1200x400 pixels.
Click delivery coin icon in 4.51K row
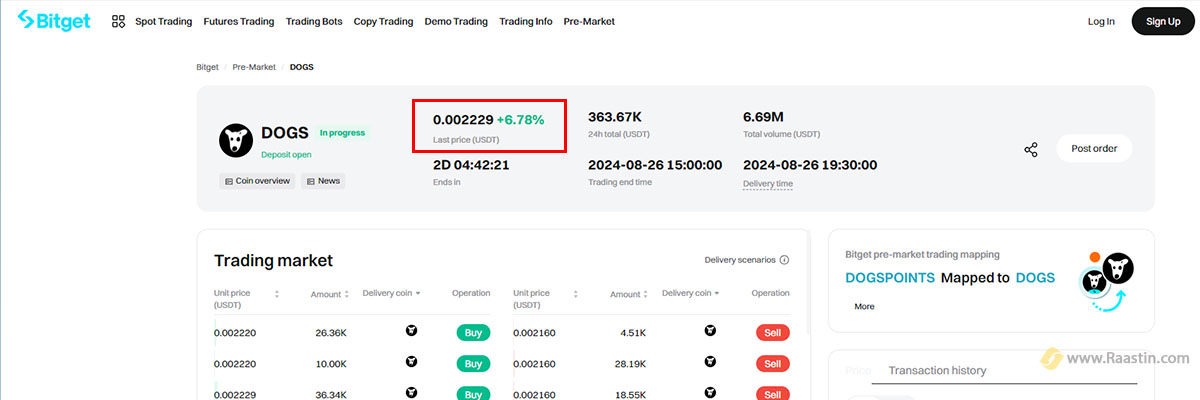pos(710,331)
